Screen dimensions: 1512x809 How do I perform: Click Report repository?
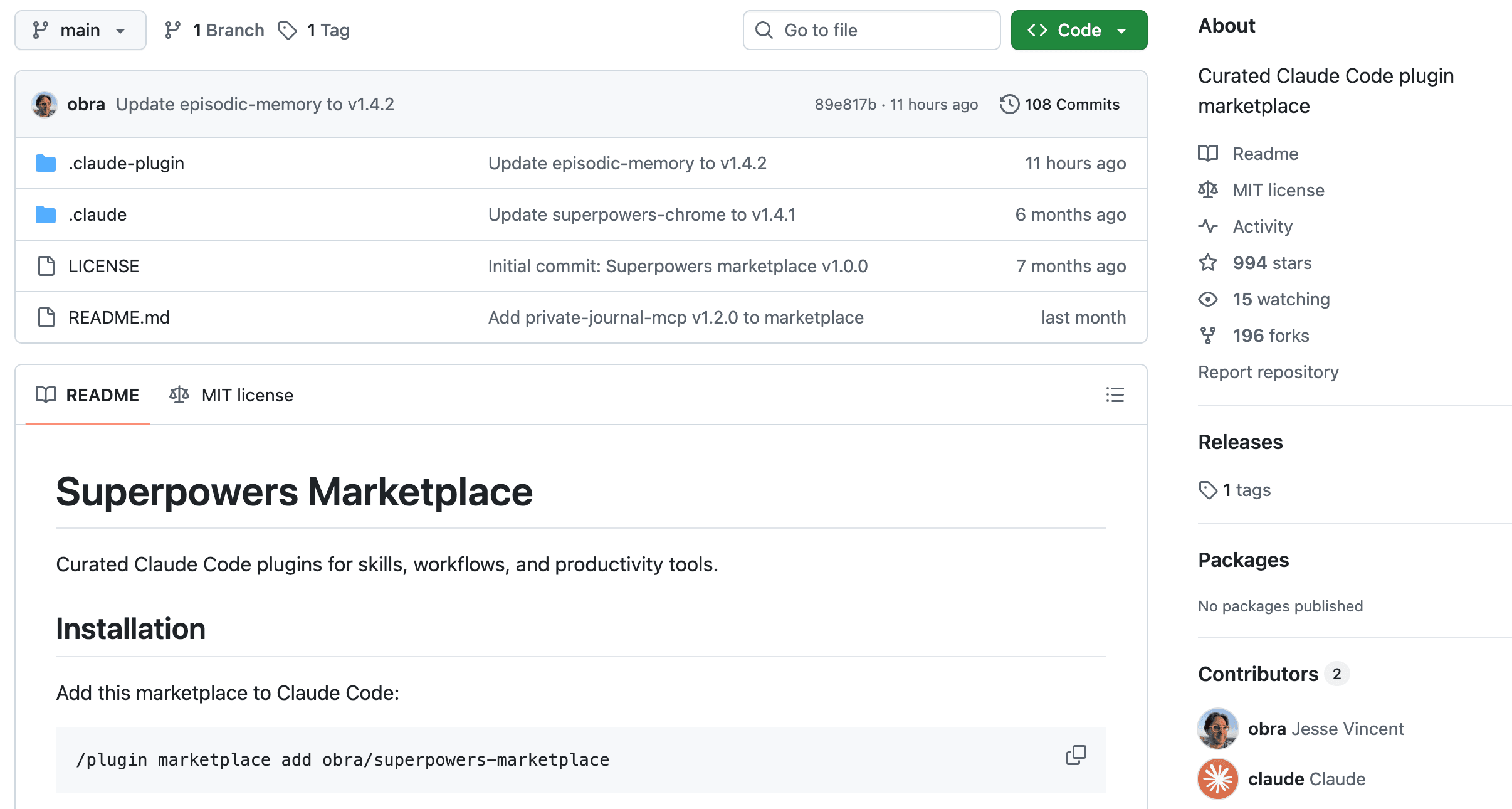tap(1268, 372)
